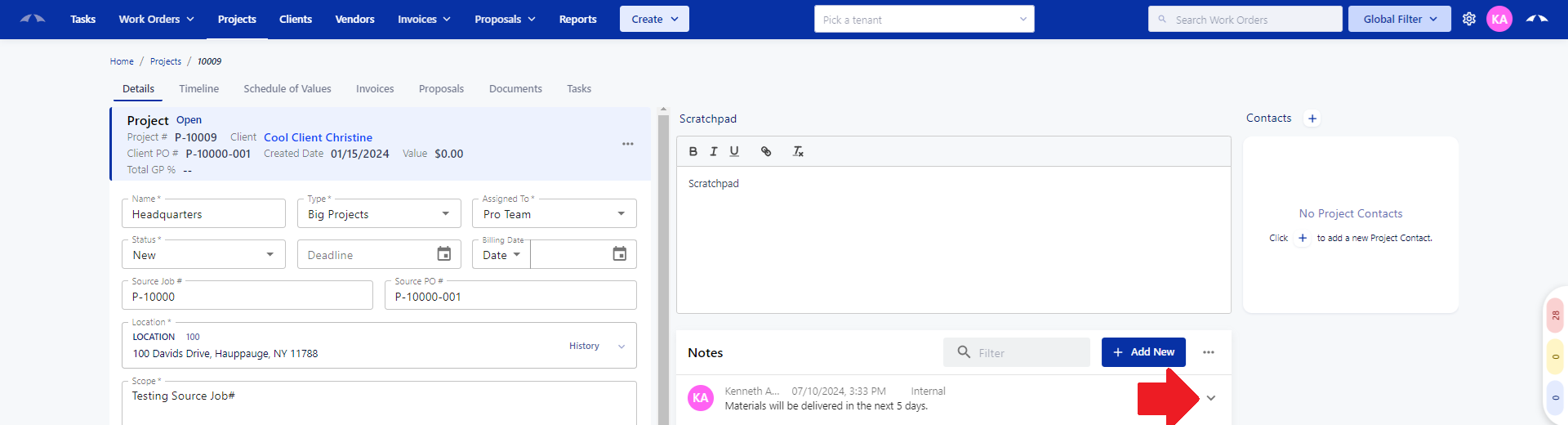1568x425 pixels.
Task: Click the Add New note button
Action: click(x=1143, y=352)
